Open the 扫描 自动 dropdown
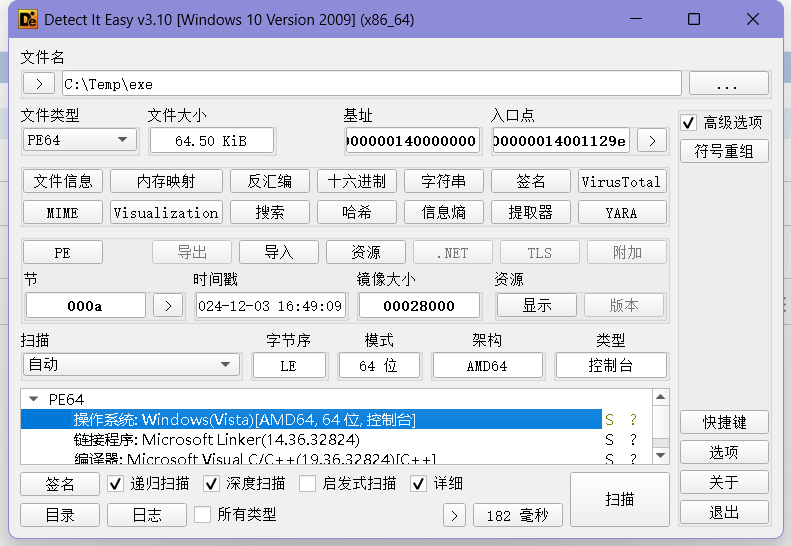This screenshot has width=791, height=546. point(132,364)
